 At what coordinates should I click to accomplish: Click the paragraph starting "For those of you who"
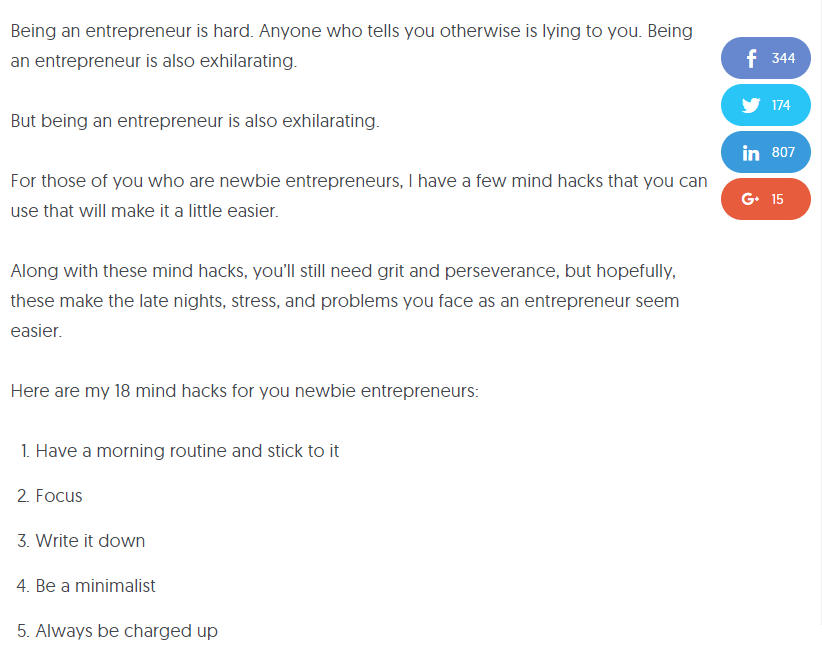[x=359, y=196]
